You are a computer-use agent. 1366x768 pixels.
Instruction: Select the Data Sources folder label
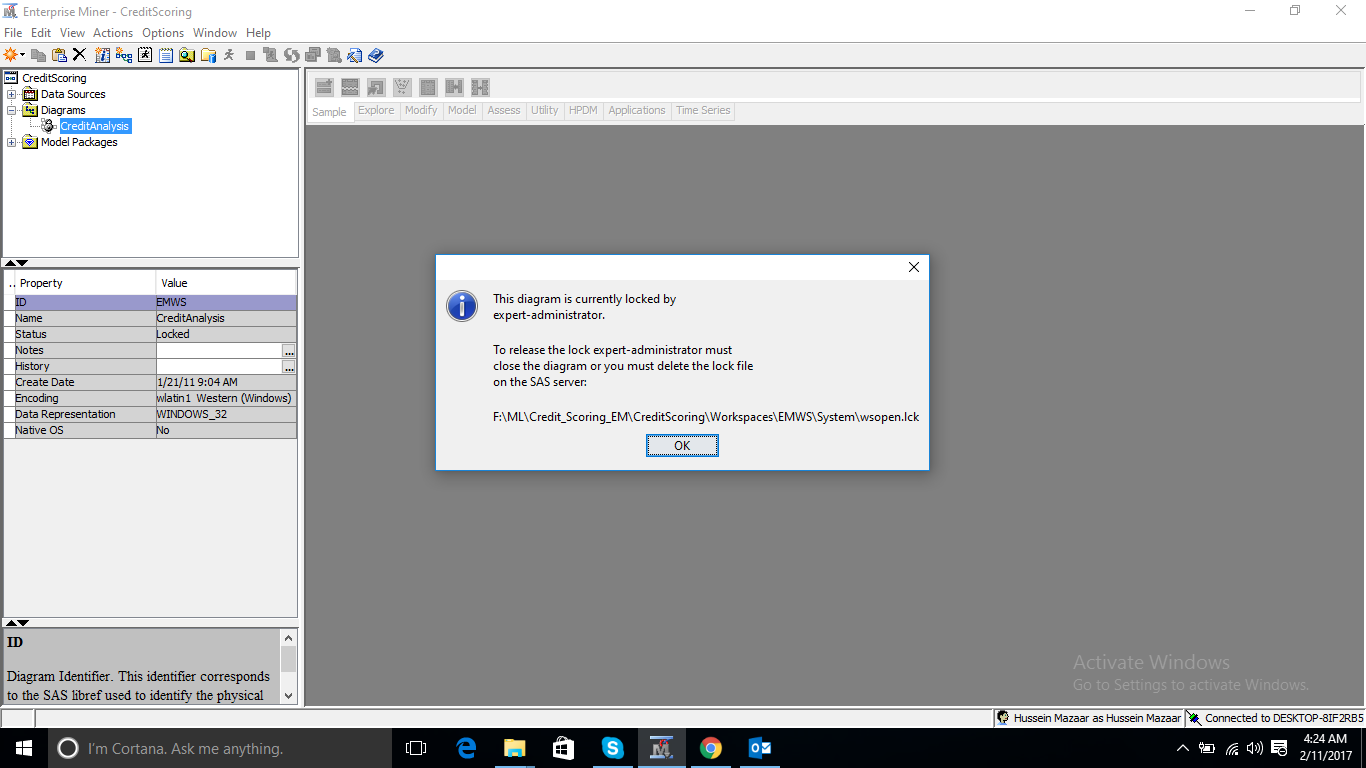(73, 94)
